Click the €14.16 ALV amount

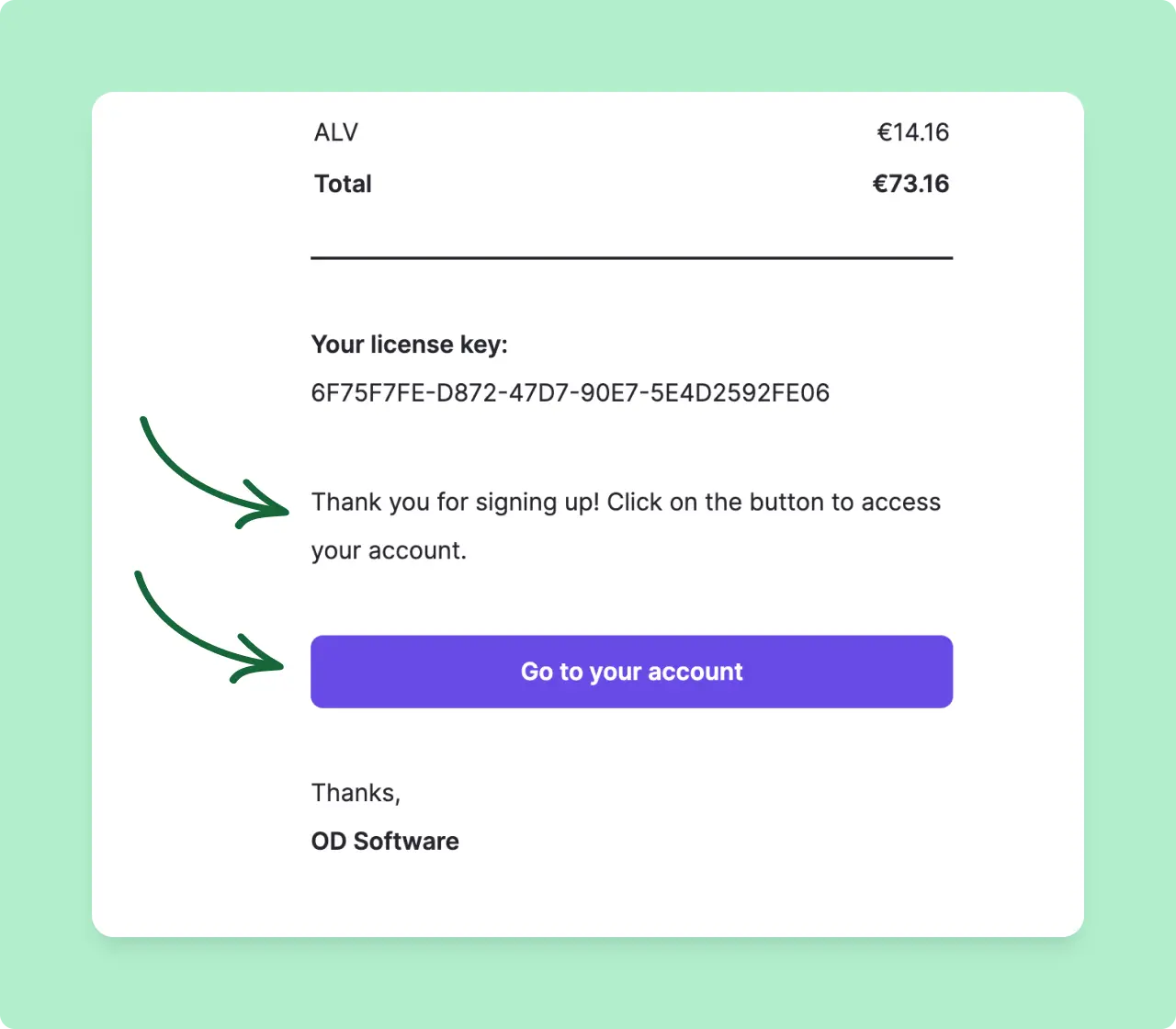point(914,131)
